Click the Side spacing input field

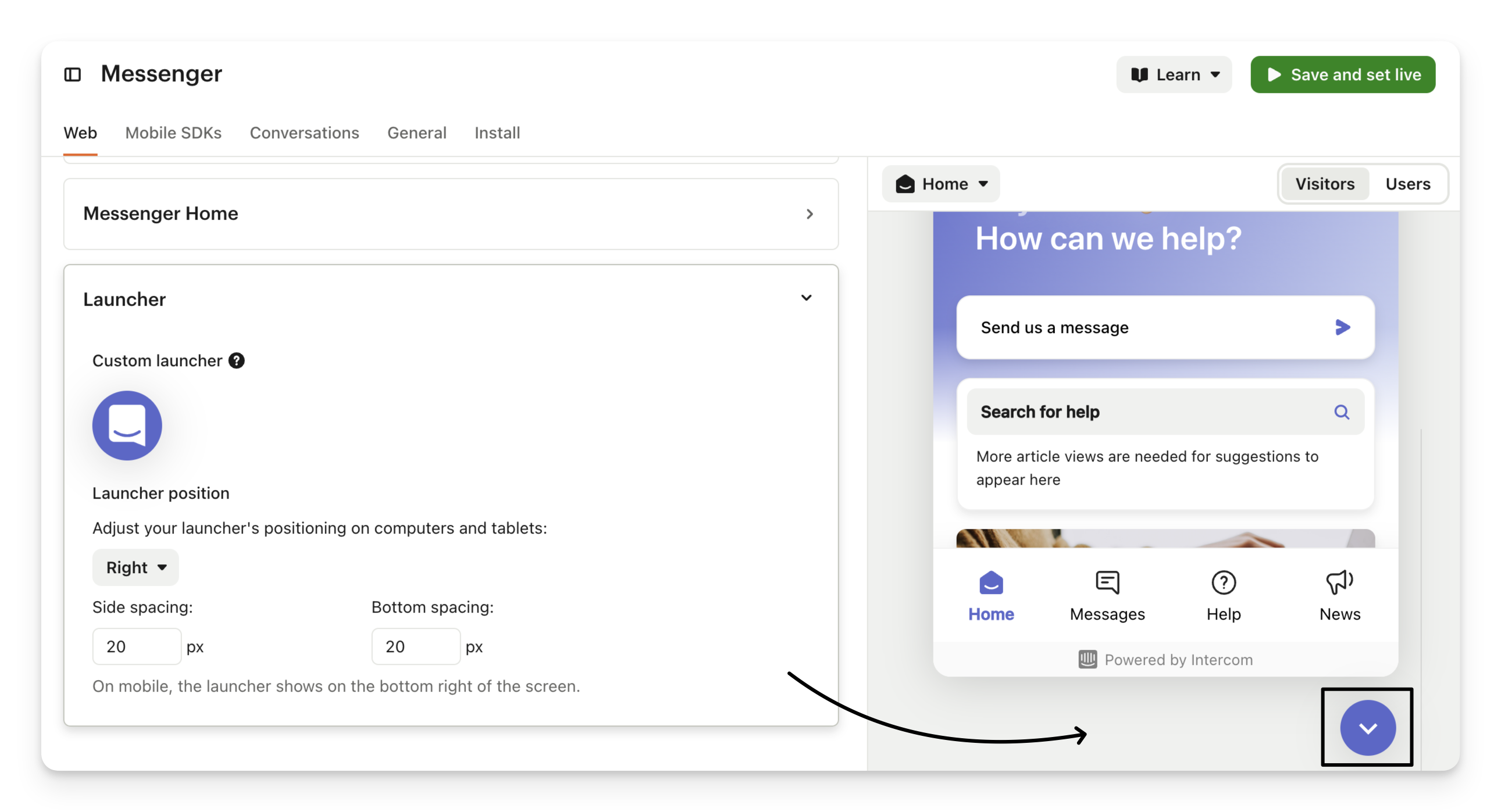[137, 646]
